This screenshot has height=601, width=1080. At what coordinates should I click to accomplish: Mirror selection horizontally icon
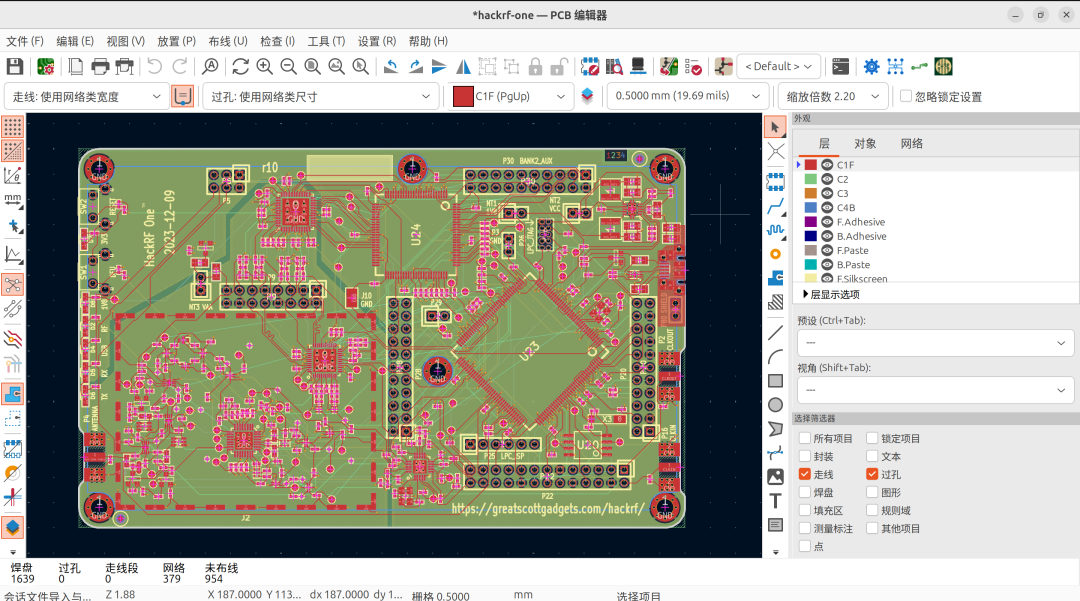click(x=464, y=67)
